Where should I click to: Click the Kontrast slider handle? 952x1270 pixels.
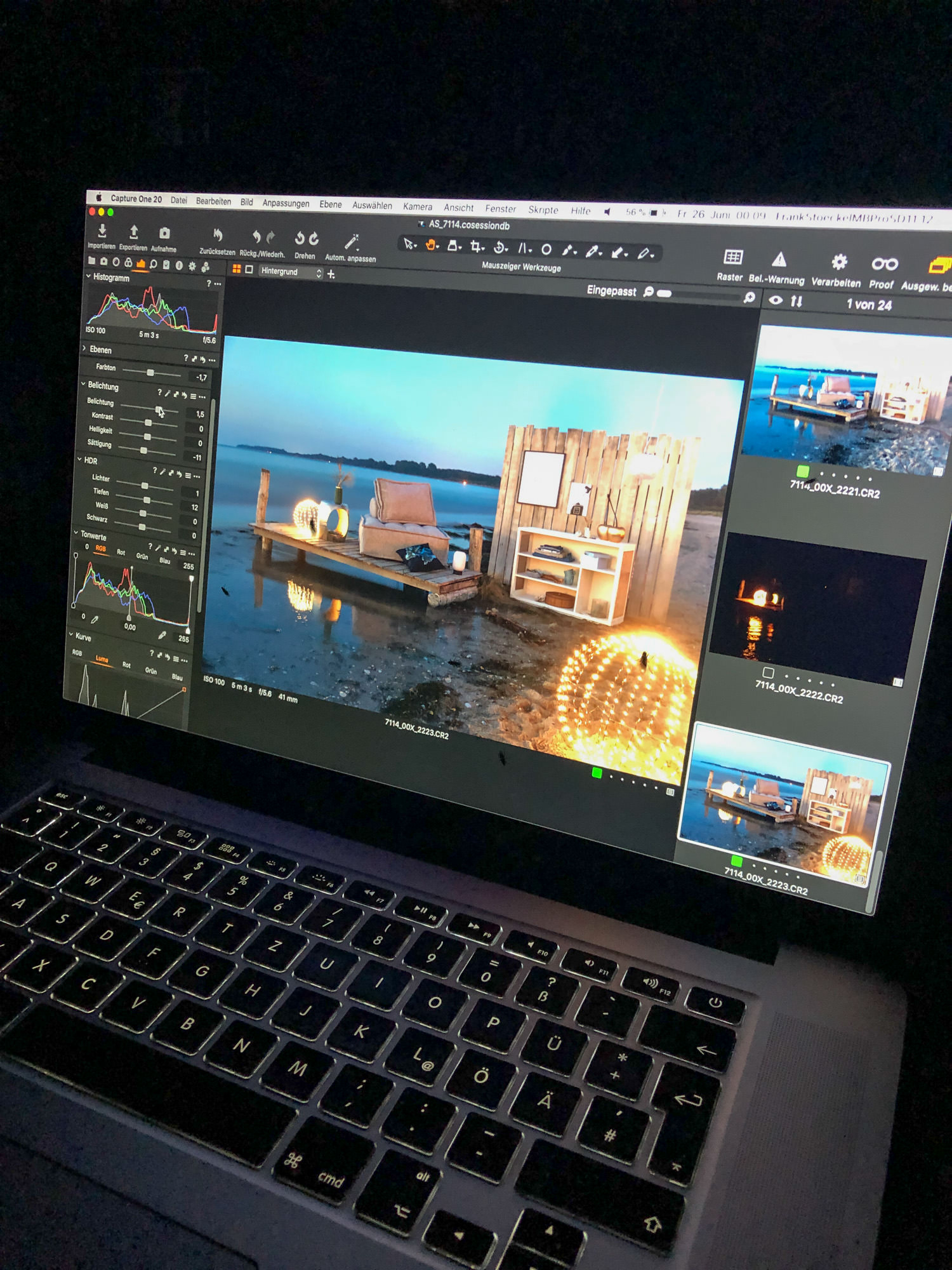[x=148, y=423]
